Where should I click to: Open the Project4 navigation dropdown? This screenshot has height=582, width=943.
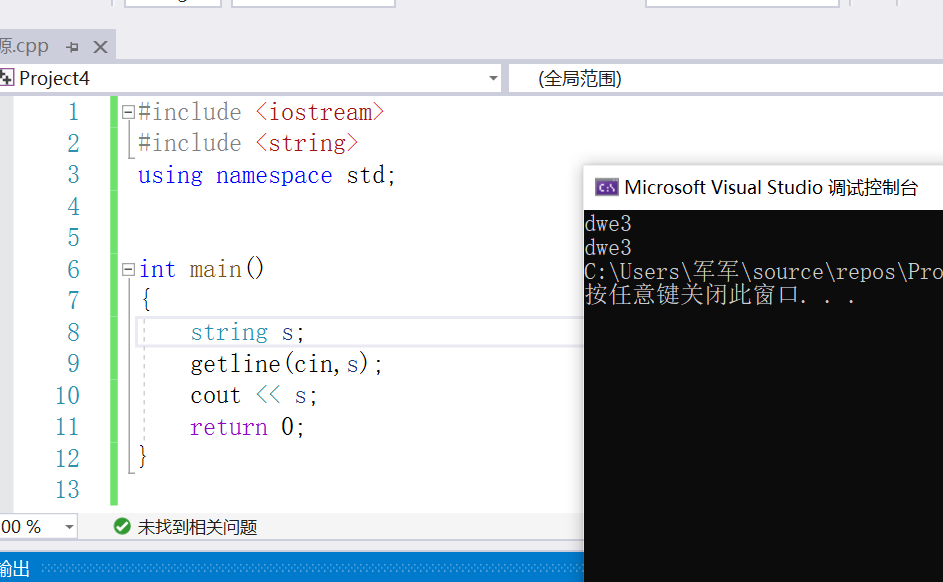(492, 78)
